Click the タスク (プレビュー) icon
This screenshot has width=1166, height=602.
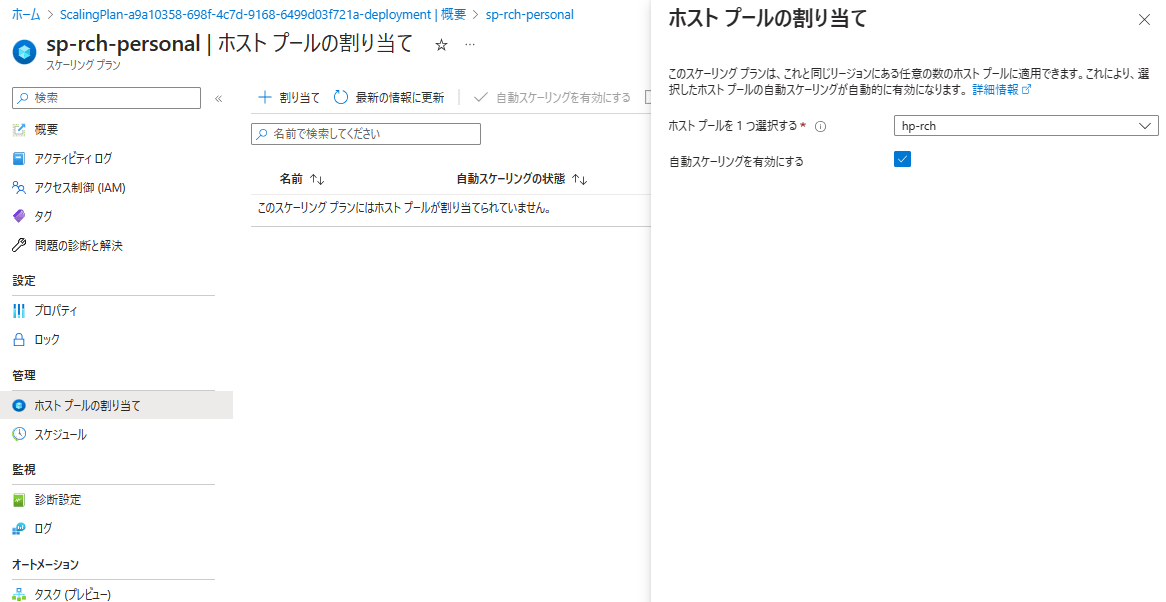coord(19,595)
